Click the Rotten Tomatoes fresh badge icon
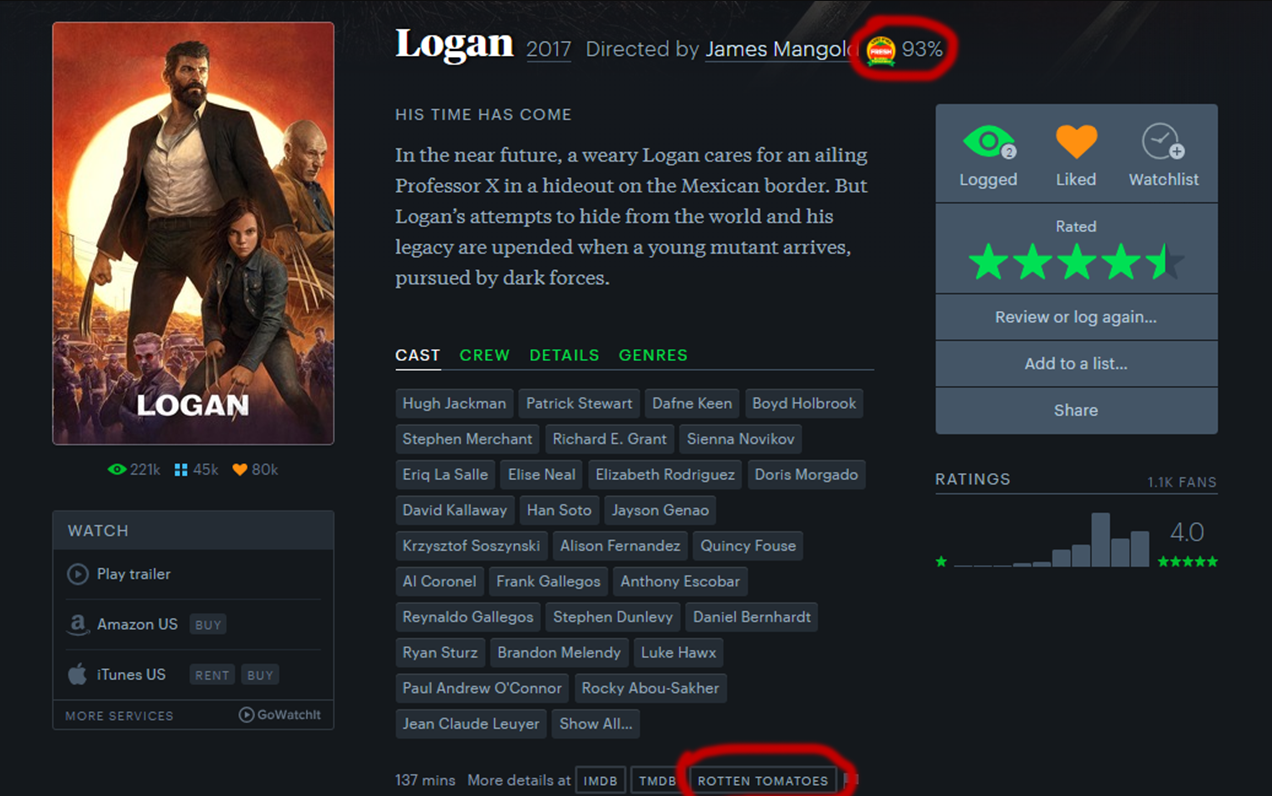 [881, 50]
